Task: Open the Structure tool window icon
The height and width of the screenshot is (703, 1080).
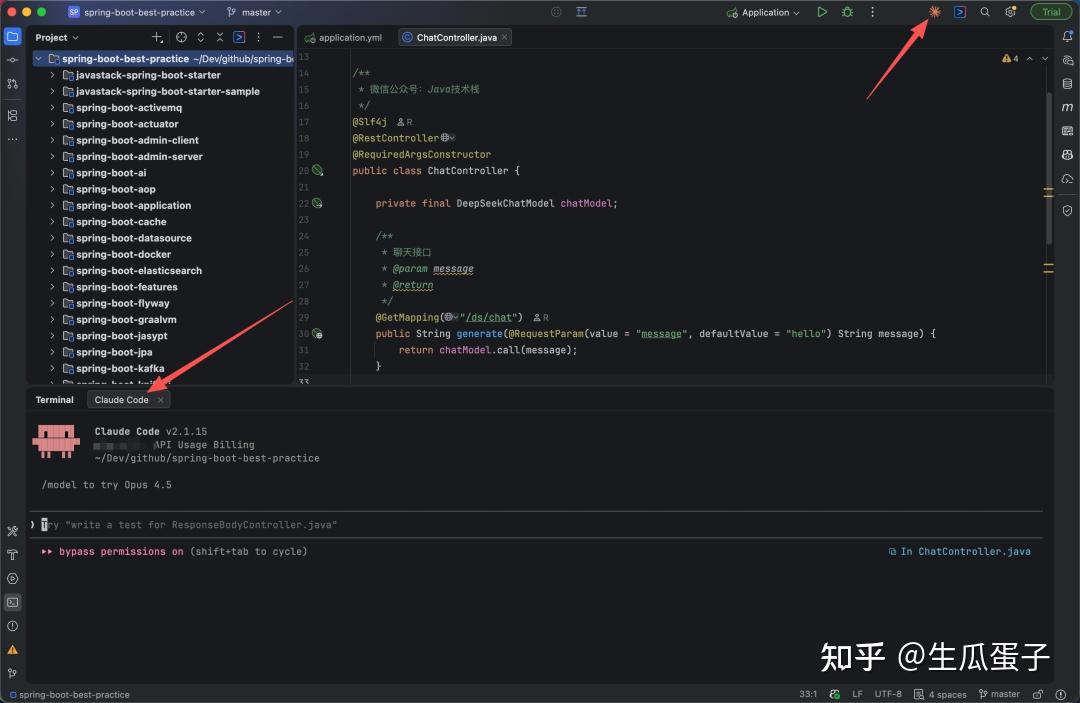Action: tap(12, 115)
